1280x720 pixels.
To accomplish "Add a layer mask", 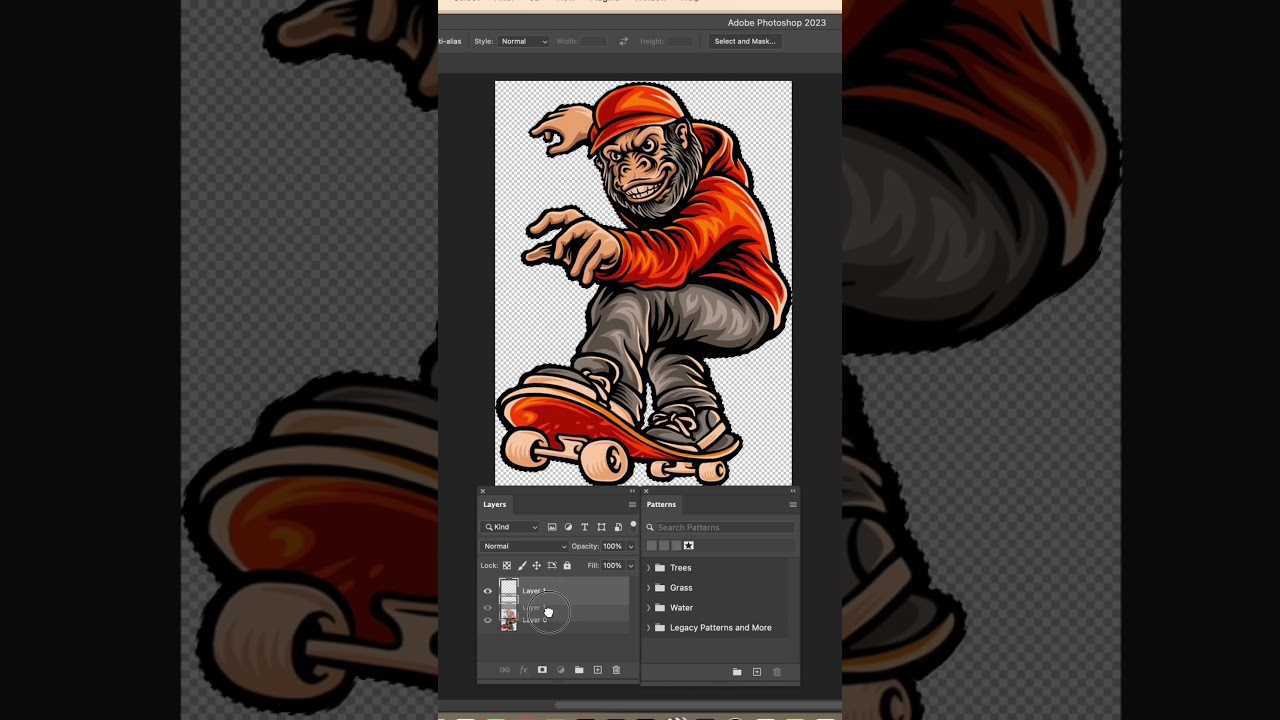I will (x=542, y=670).
